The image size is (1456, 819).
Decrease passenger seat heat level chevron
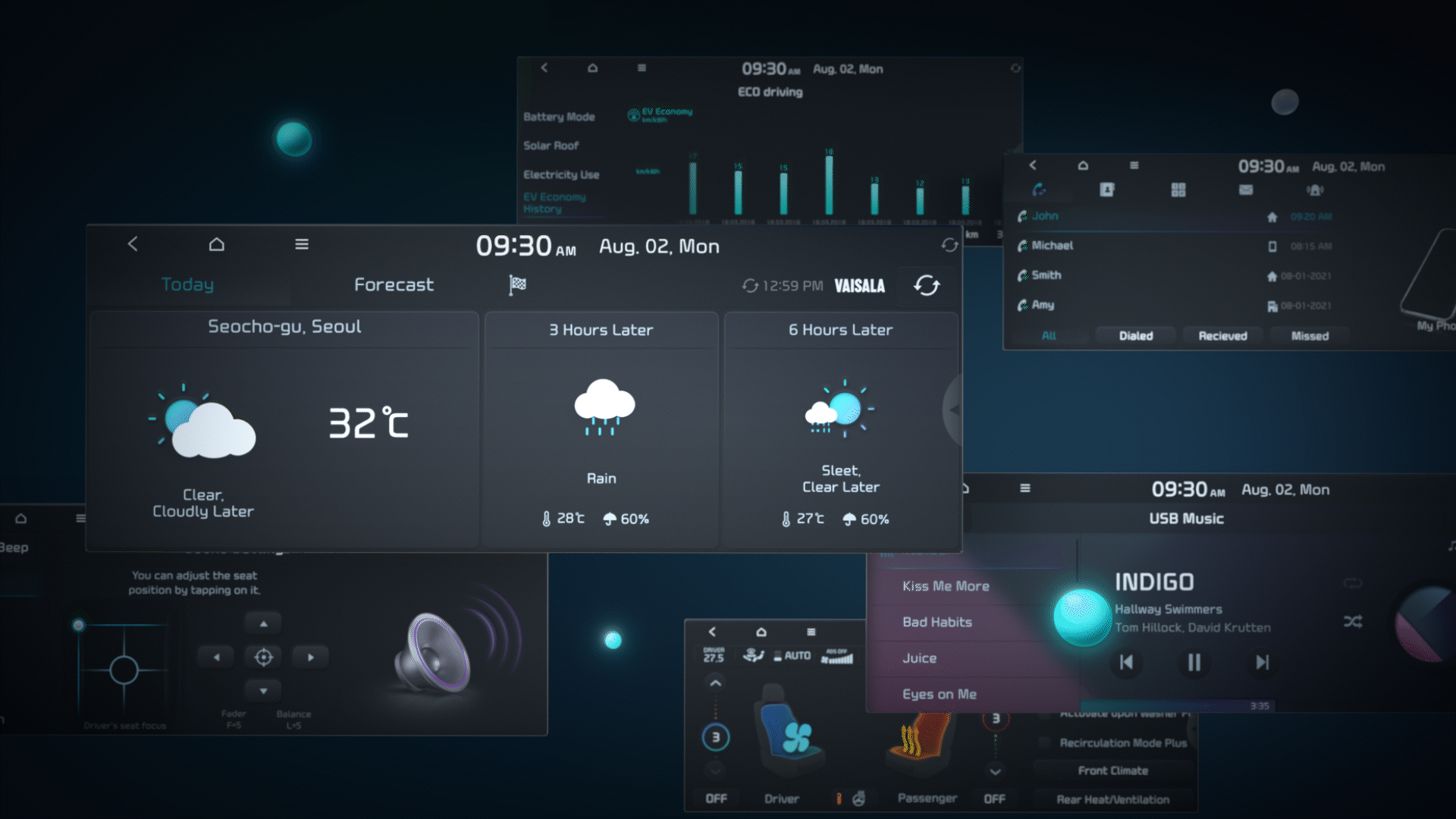(x=995, y=771)
